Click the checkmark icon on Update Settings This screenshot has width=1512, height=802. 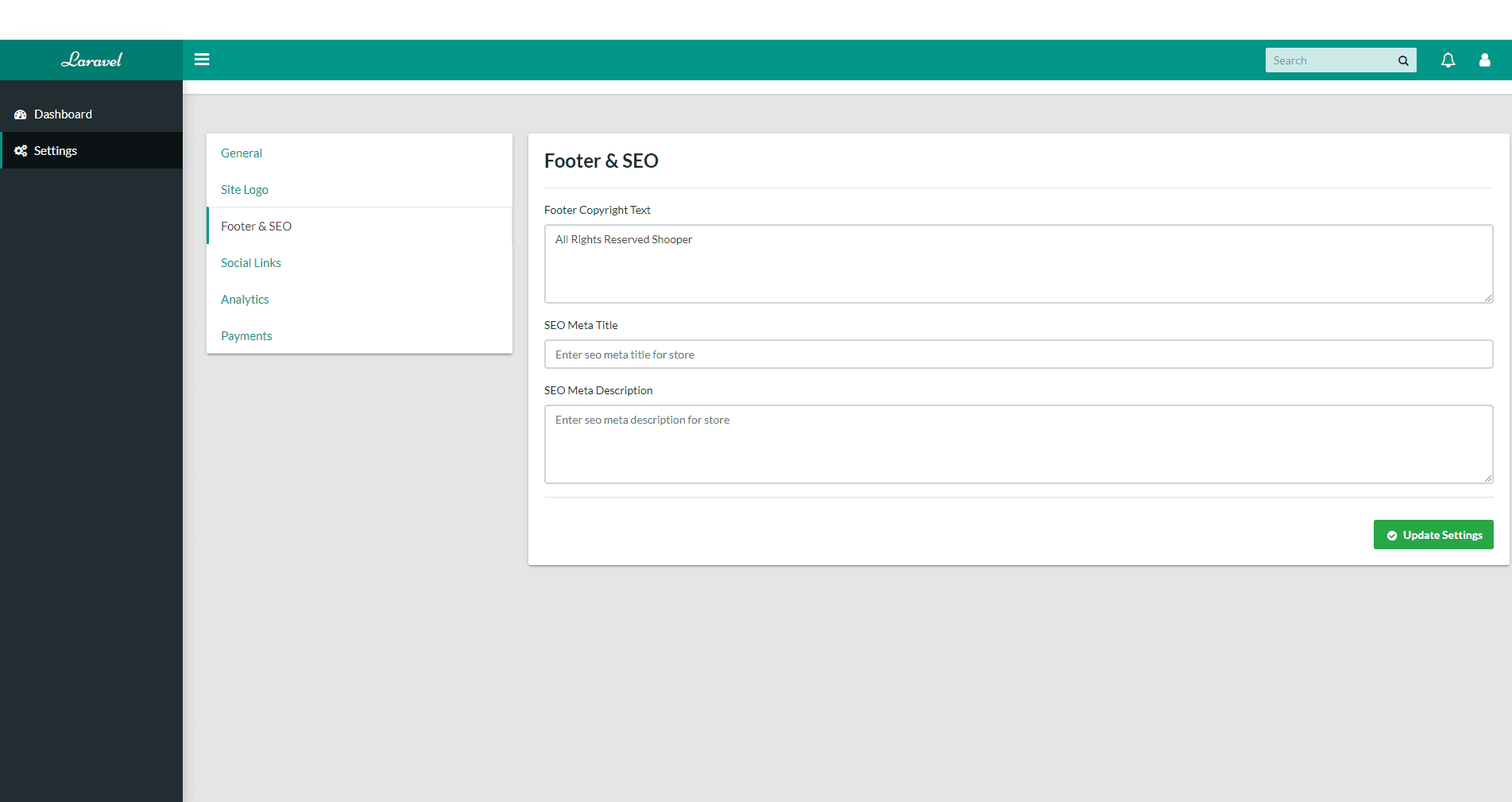(1391, 535)
